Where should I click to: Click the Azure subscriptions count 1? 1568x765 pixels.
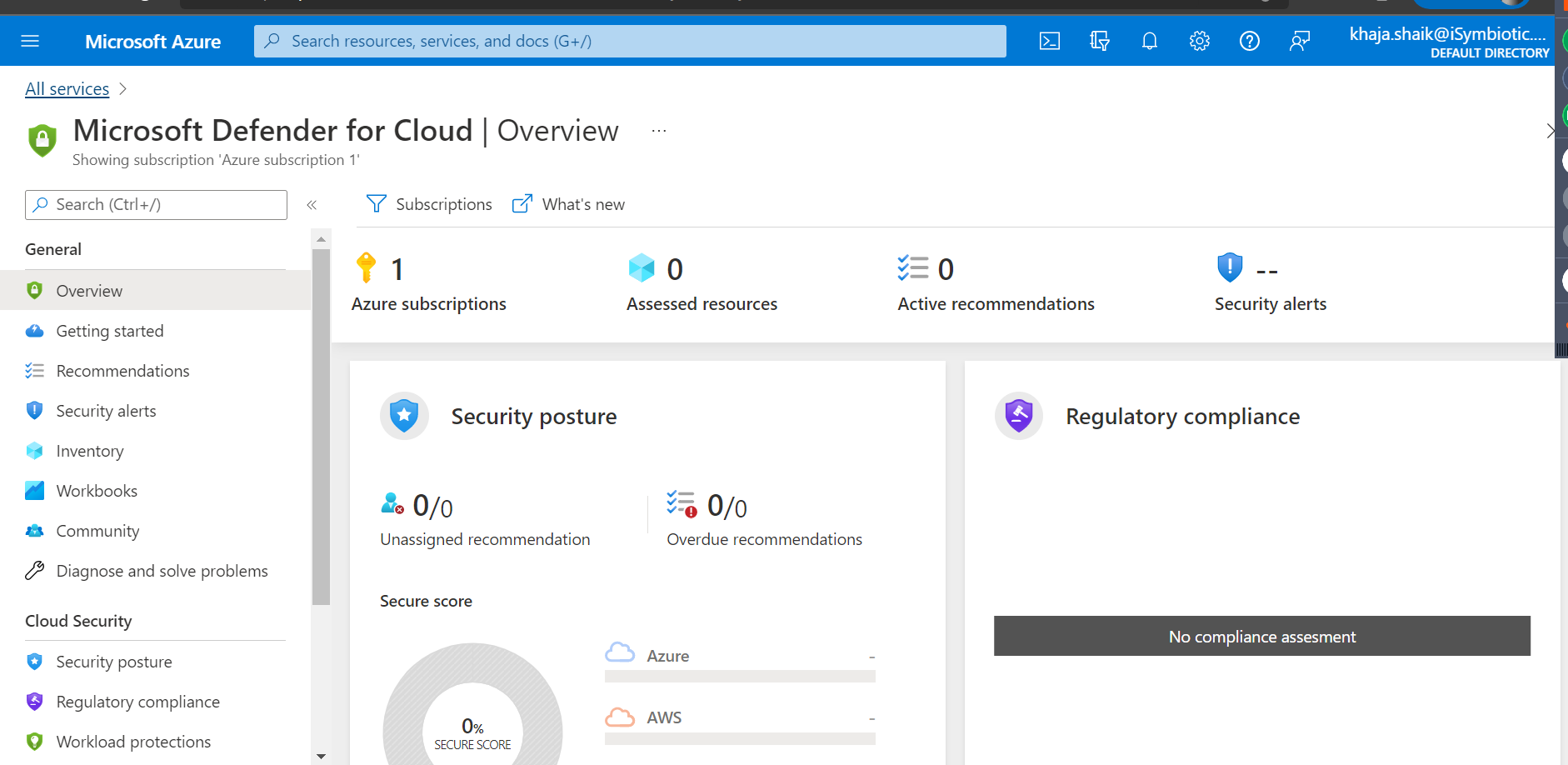coord(397,269)
